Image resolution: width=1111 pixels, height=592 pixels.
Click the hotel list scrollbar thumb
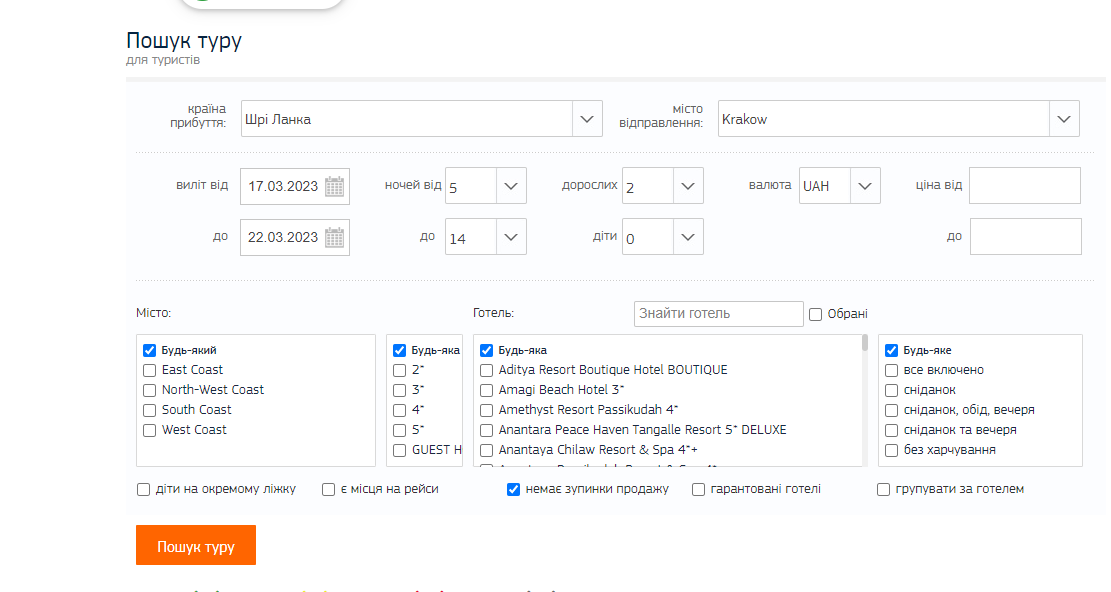(x=864, y=343)
